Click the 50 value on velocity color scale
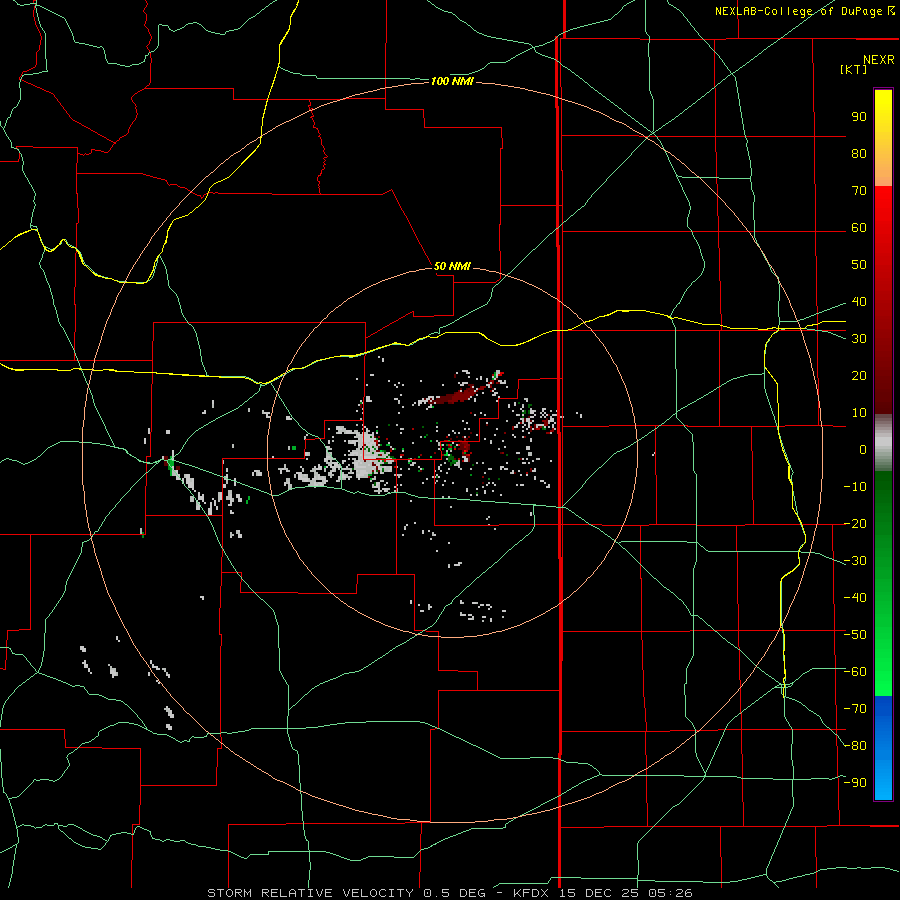The image size is (900, 900). [x=859, y=265]
